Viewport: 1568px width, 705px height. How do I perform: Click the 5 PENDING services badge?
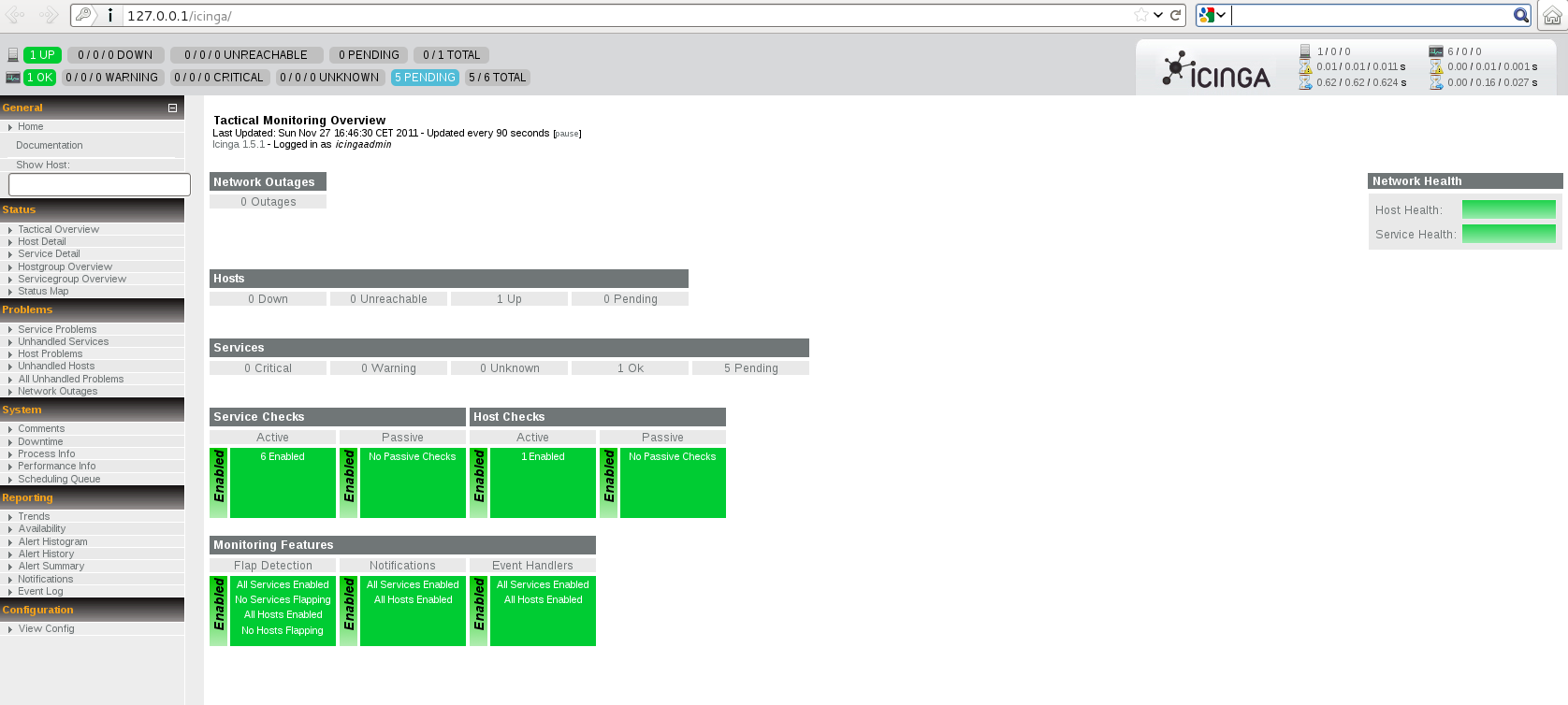click(425, 78)
